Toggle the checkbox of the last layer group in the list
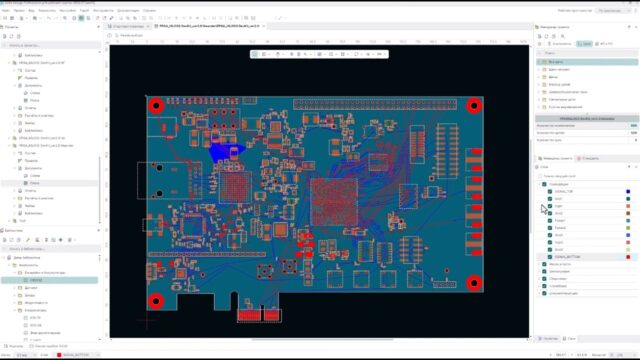This screenshot has height=360, width=640. point(544,293)
